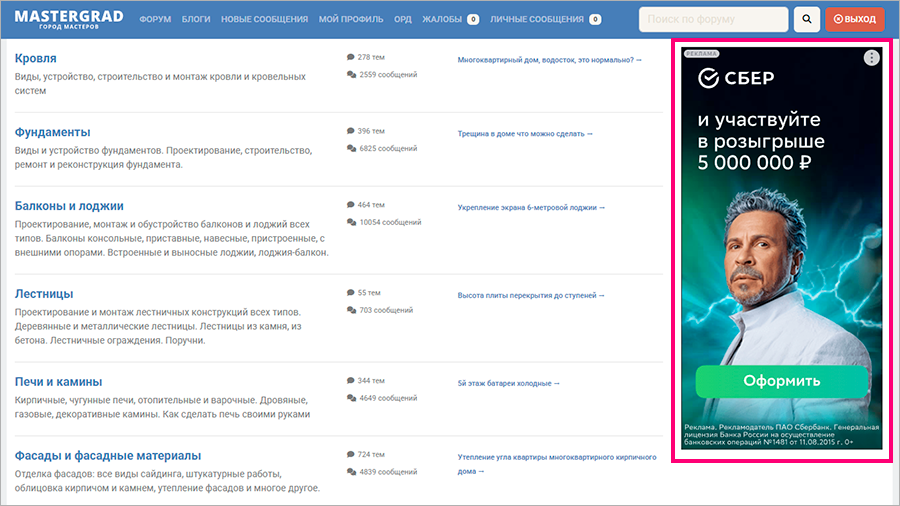Click the messages icon beside 4839 сообщений

coord(351,472)
